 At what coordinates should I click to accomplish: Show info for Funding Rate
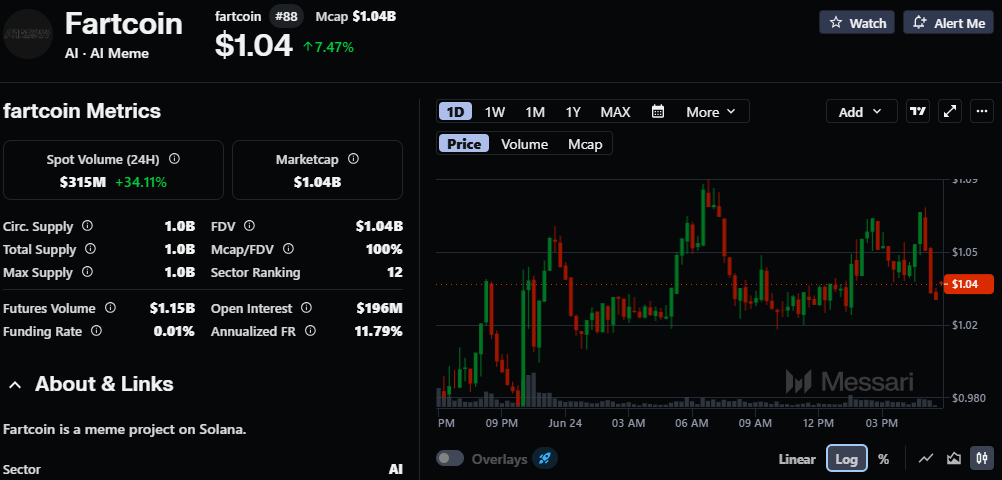coord(96,331)
